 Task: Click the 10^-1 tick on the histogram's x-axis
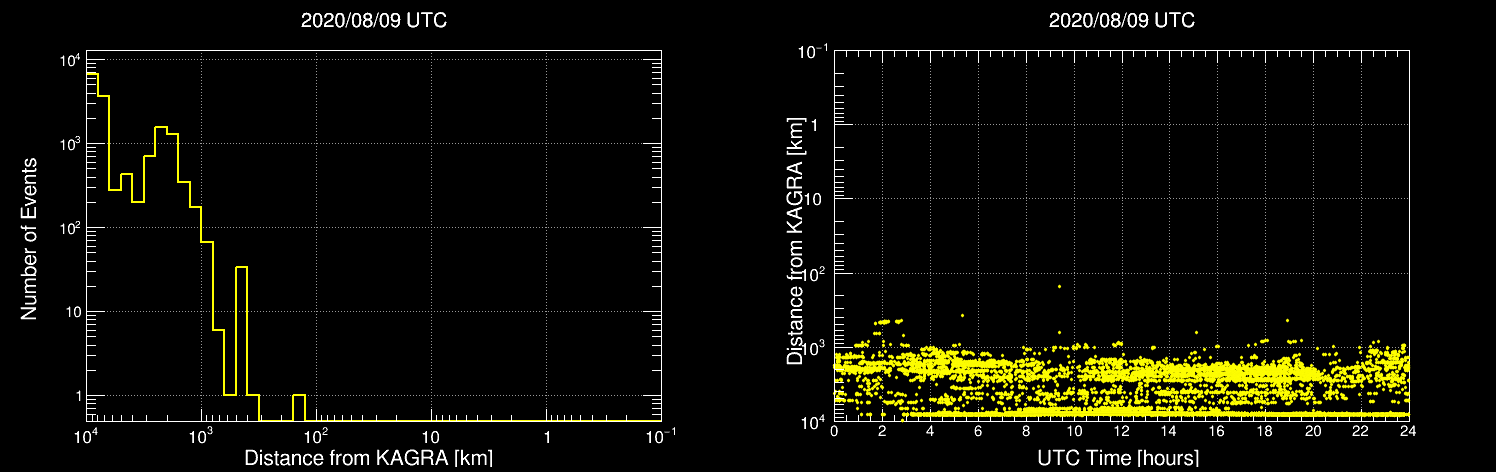tap(659, 434)
